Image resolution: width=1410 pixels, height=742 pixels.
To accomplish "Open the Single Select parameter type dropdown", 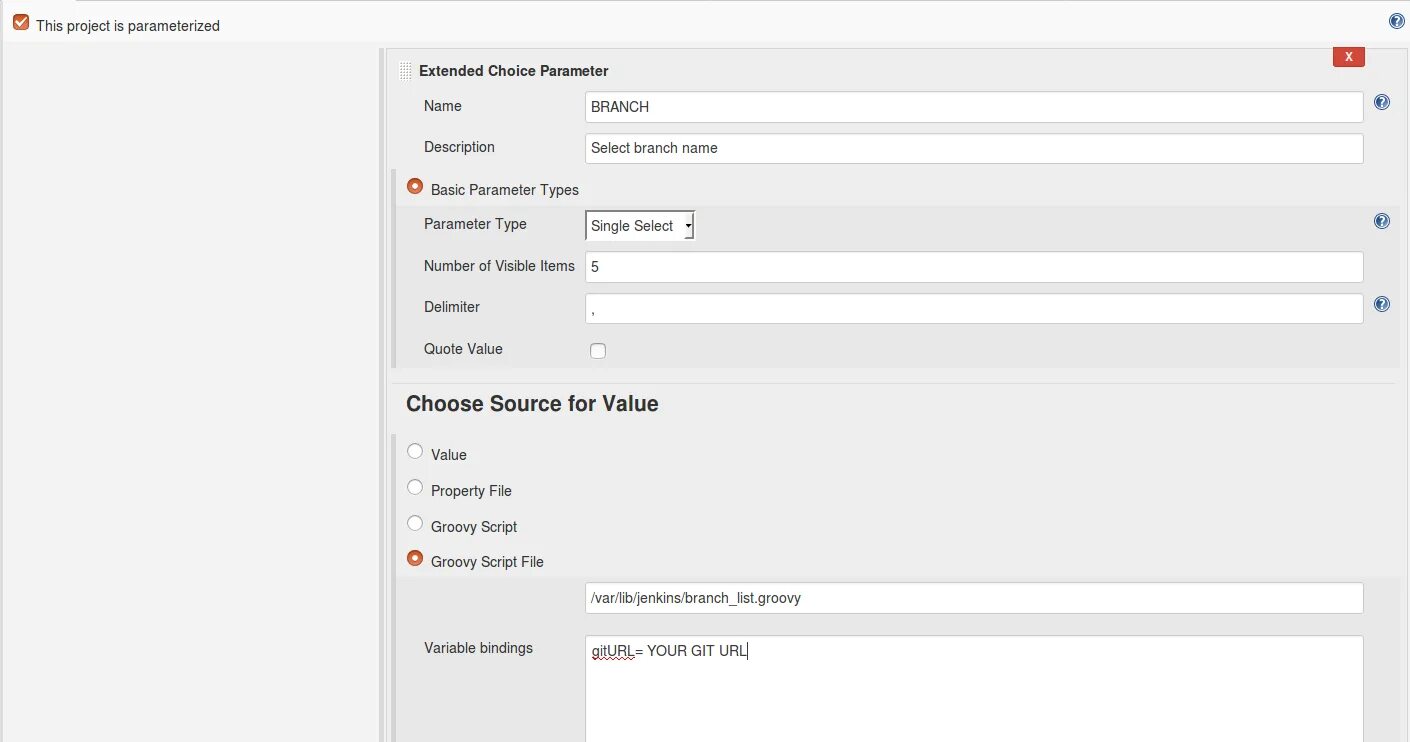I will (640, 226).
